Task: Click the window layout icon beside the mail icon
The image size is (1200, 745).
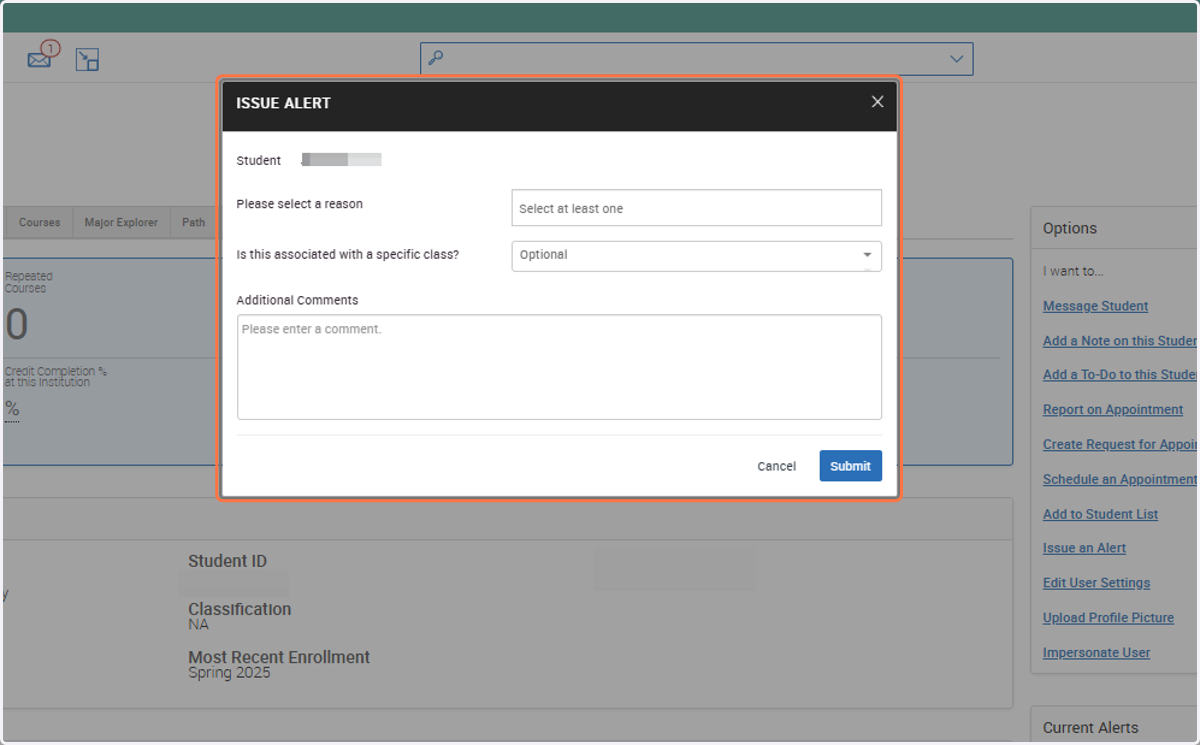Action: tap(87, 59)
